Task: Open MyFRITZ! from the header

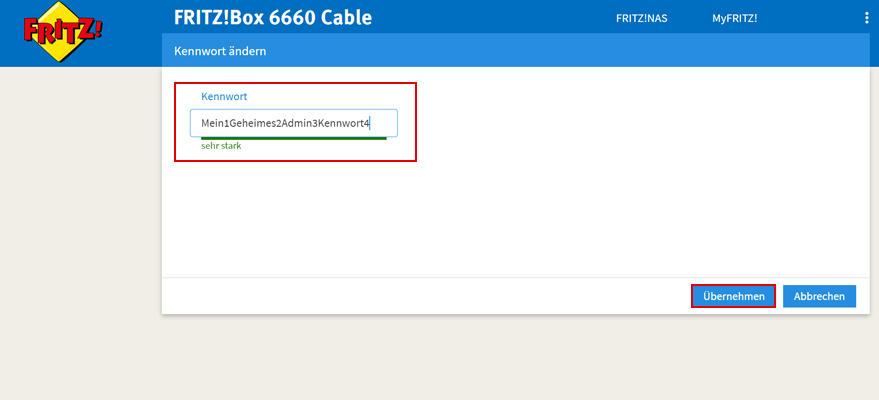Action: [734, 18]
